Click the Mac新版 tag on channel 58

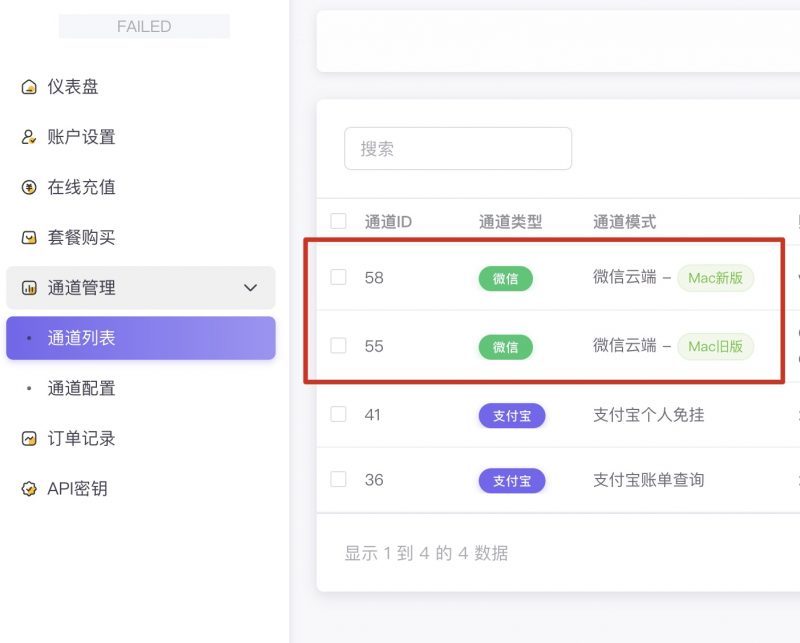click(x=718, y=278)
